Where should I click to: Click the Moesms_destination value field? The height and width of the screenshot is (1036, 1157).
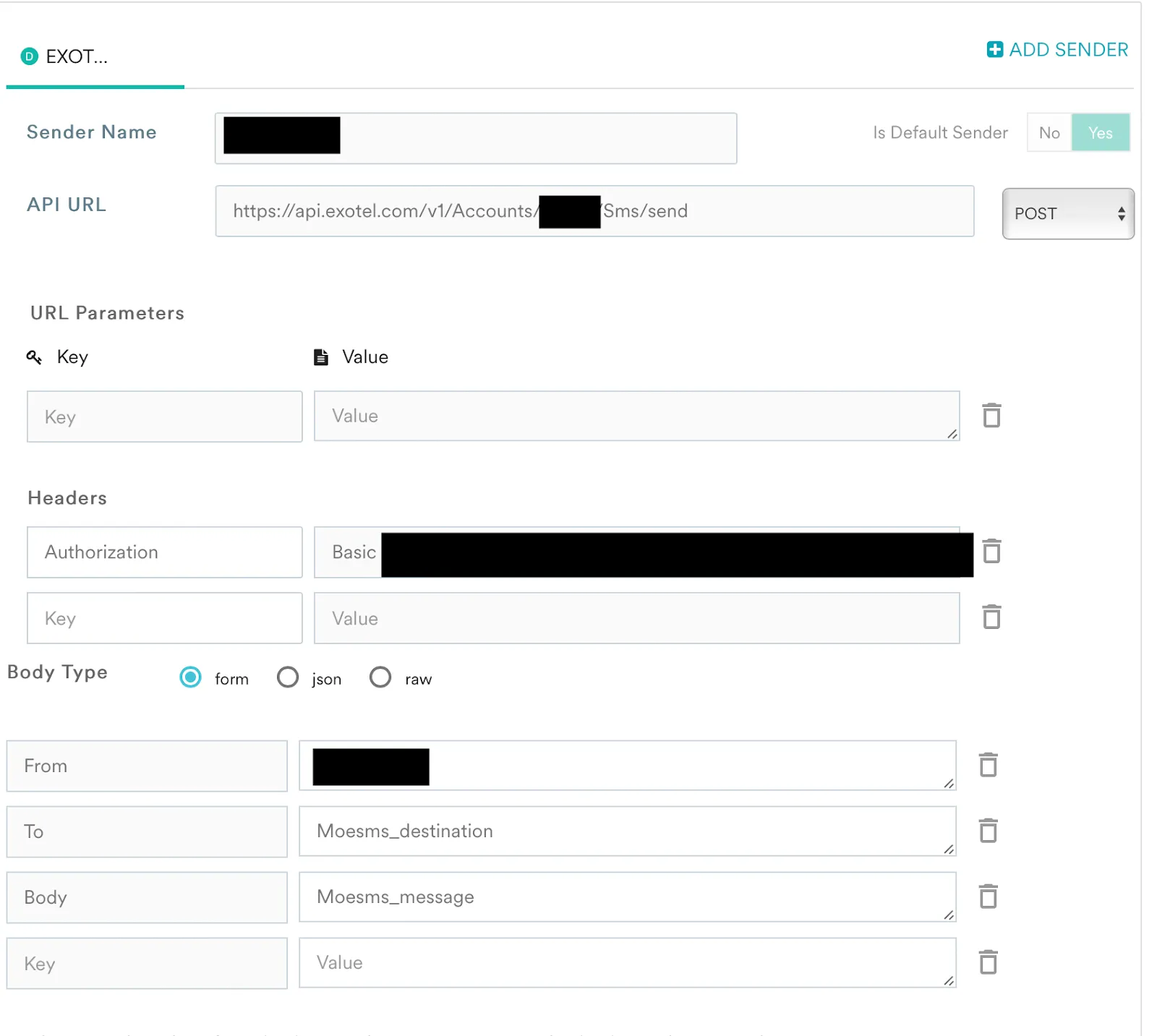coord(628,831)
